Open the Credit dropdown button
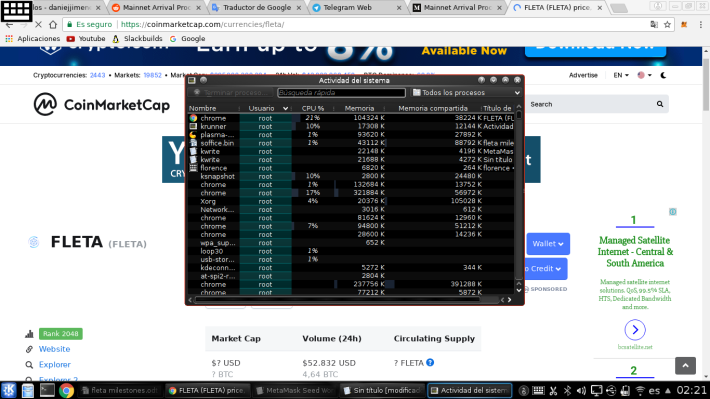 [x=546, y=269]
